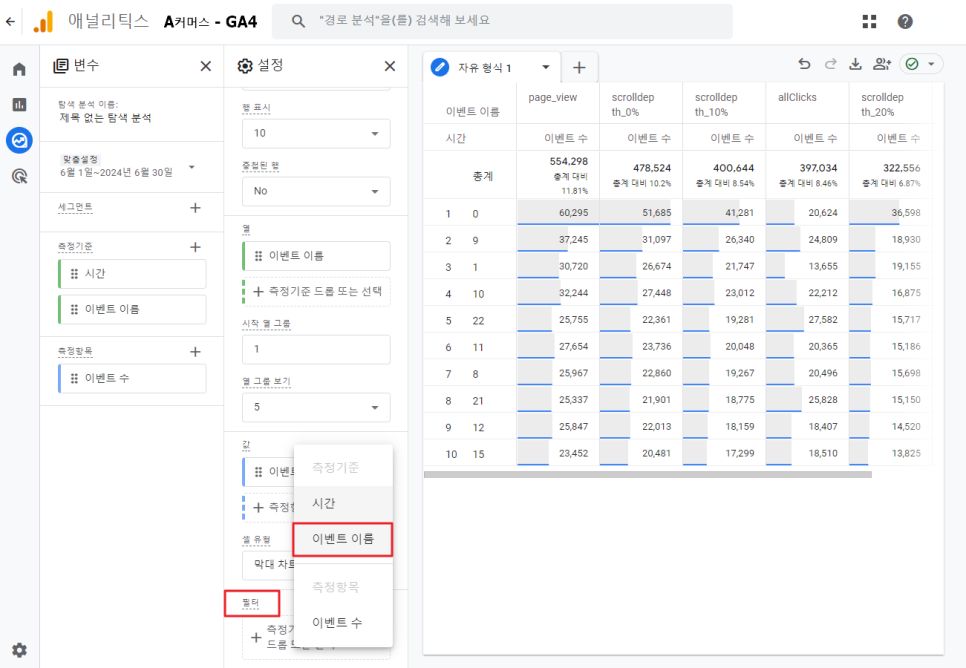Click the page_view column header
This screenshot has width=966, height=668.
553,97
